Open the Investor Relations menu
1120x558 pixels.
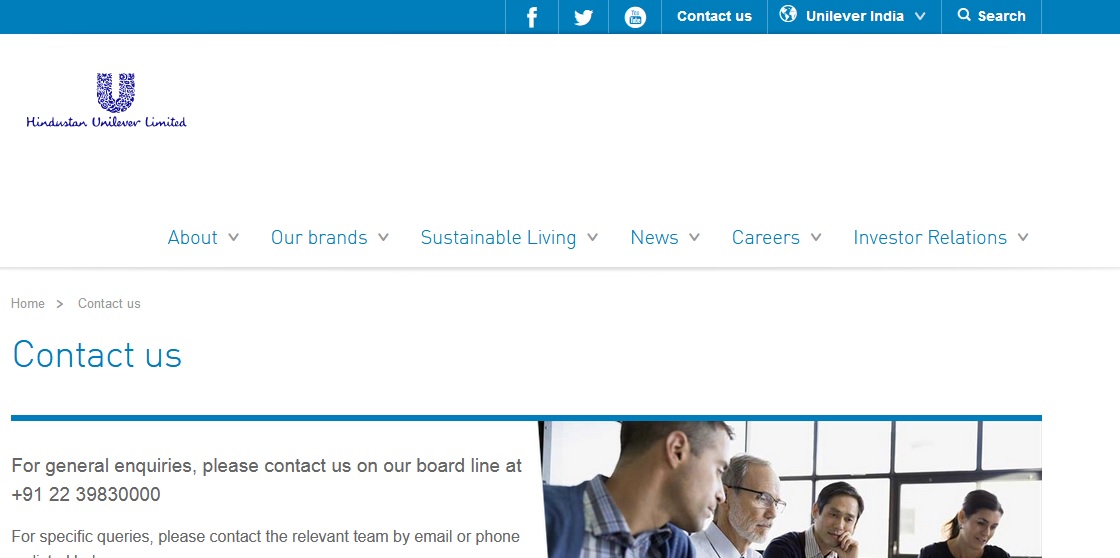(930, 237)
